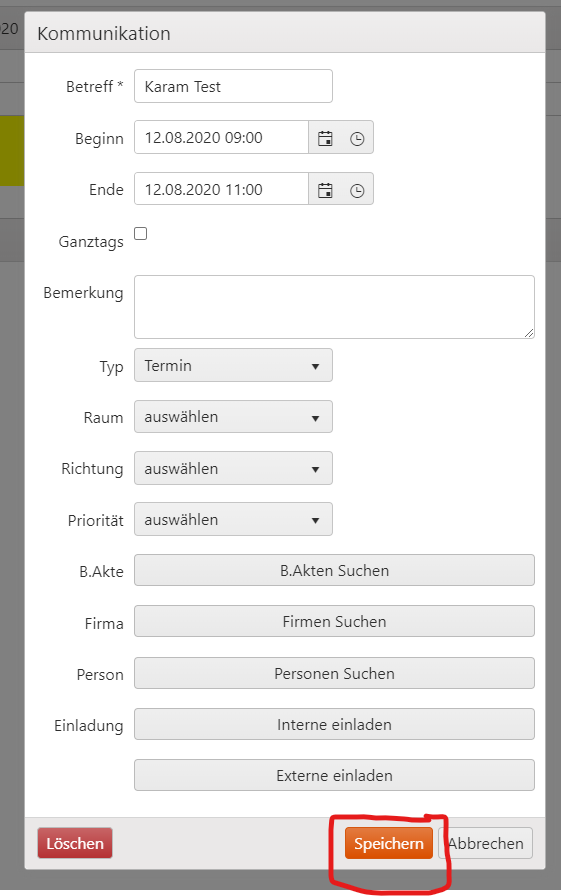
Task: Cancel the dialog with Abbrechen
Action: pyautogui.click(x=486, y=843)
